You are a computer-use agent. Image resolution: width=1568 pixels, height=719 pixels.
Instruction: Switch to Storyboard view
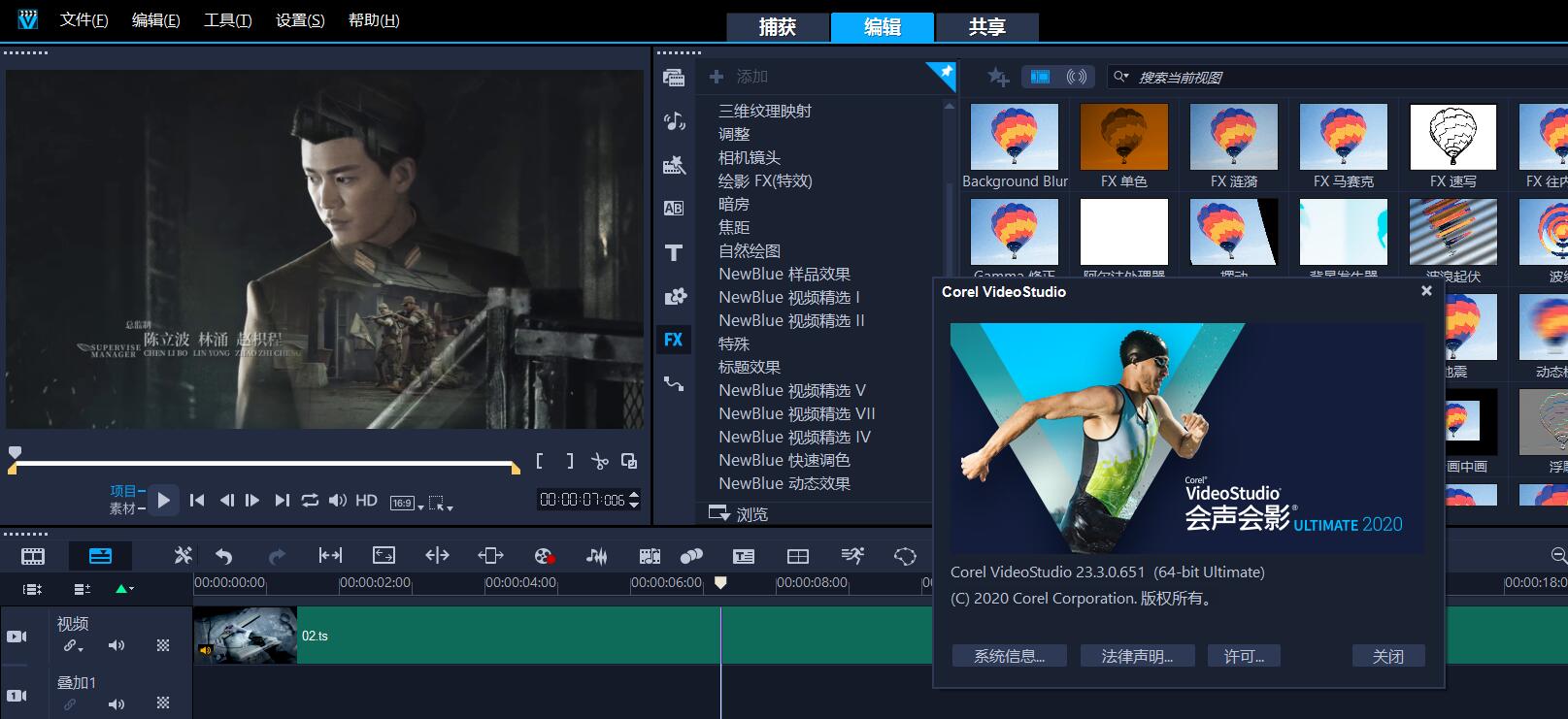click(x=33, y=556)
